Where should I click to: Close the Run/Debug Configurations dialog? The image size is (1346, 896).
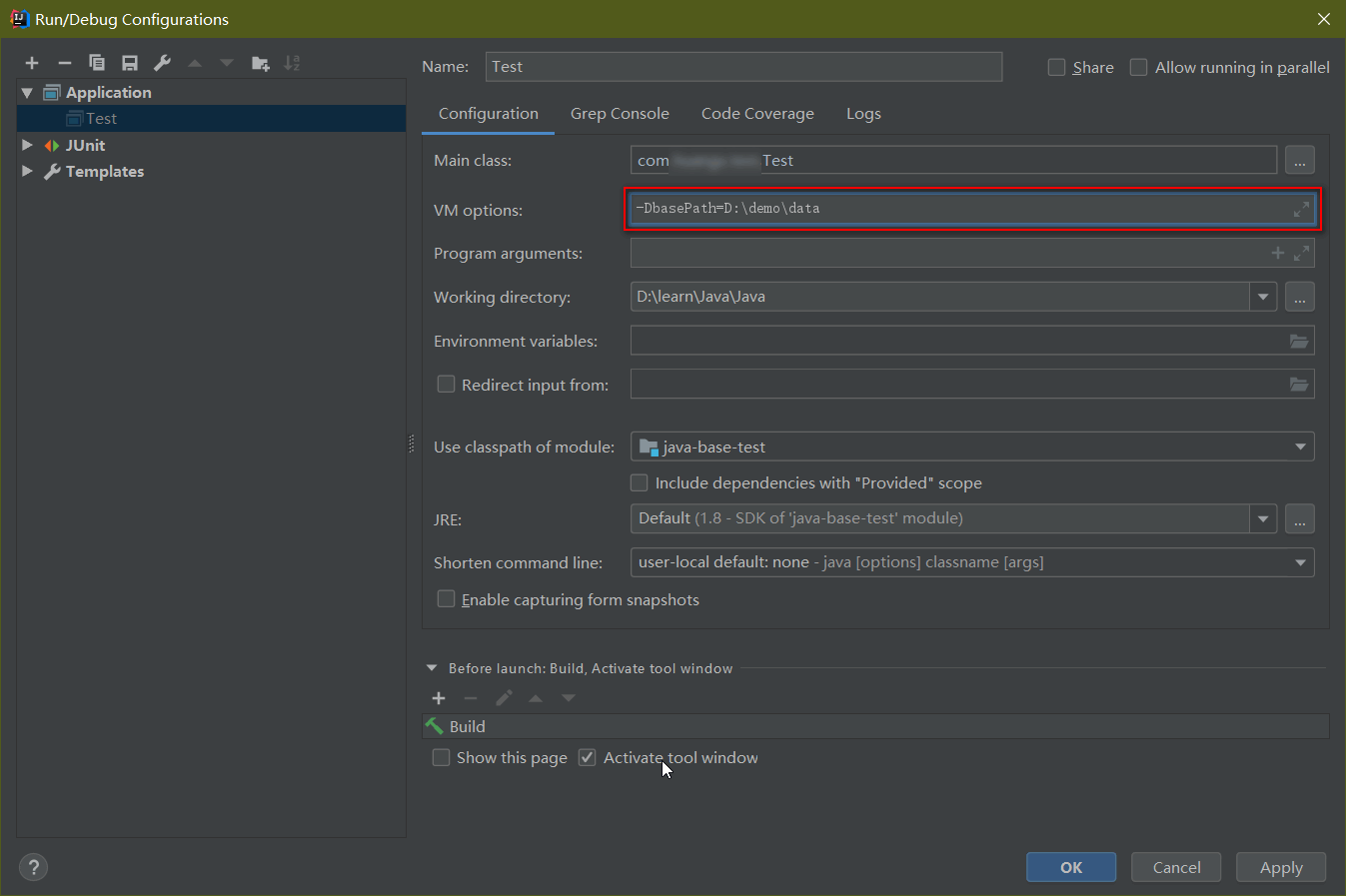coord(1324,19)
